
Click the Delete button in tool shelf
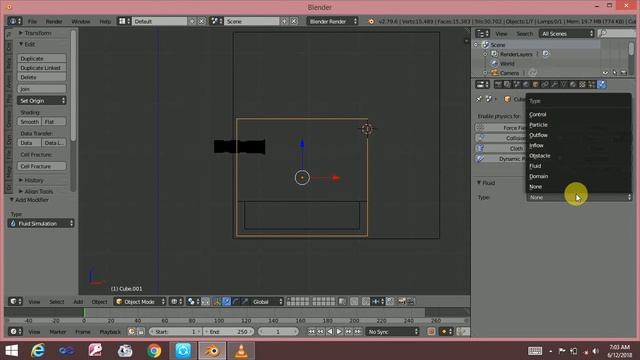(42, 77)
